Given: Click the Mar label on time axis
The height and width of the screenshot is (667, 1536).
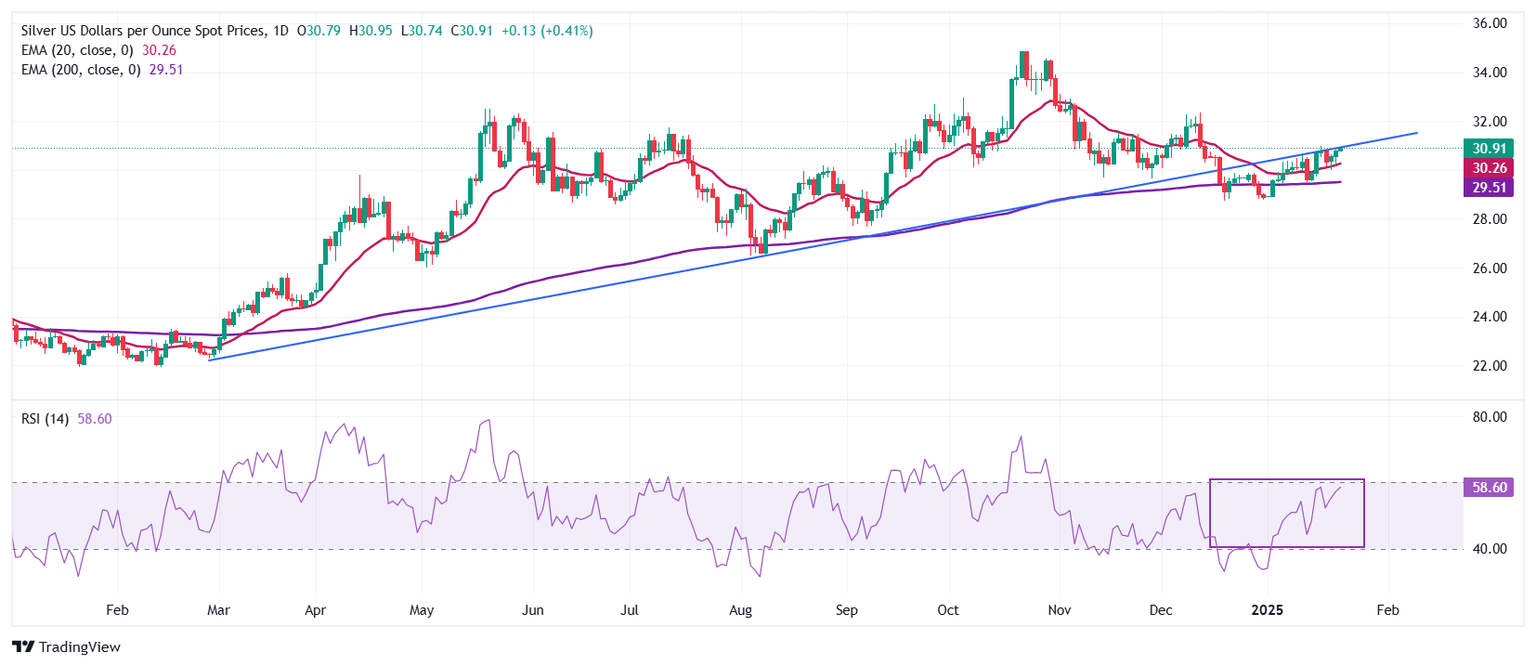Looking at the screenshot, I should pos(215,609).
